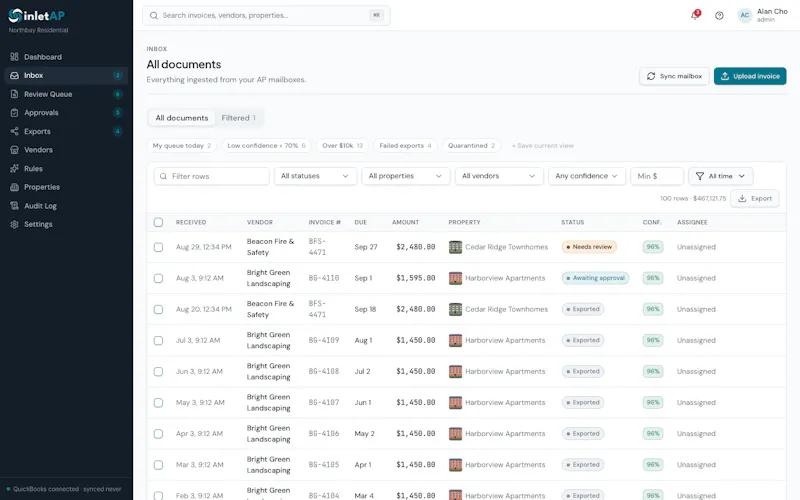Click the inletAP logo icon
The height and width of the screenshot is (500, 800).
(x=15, y=16)
